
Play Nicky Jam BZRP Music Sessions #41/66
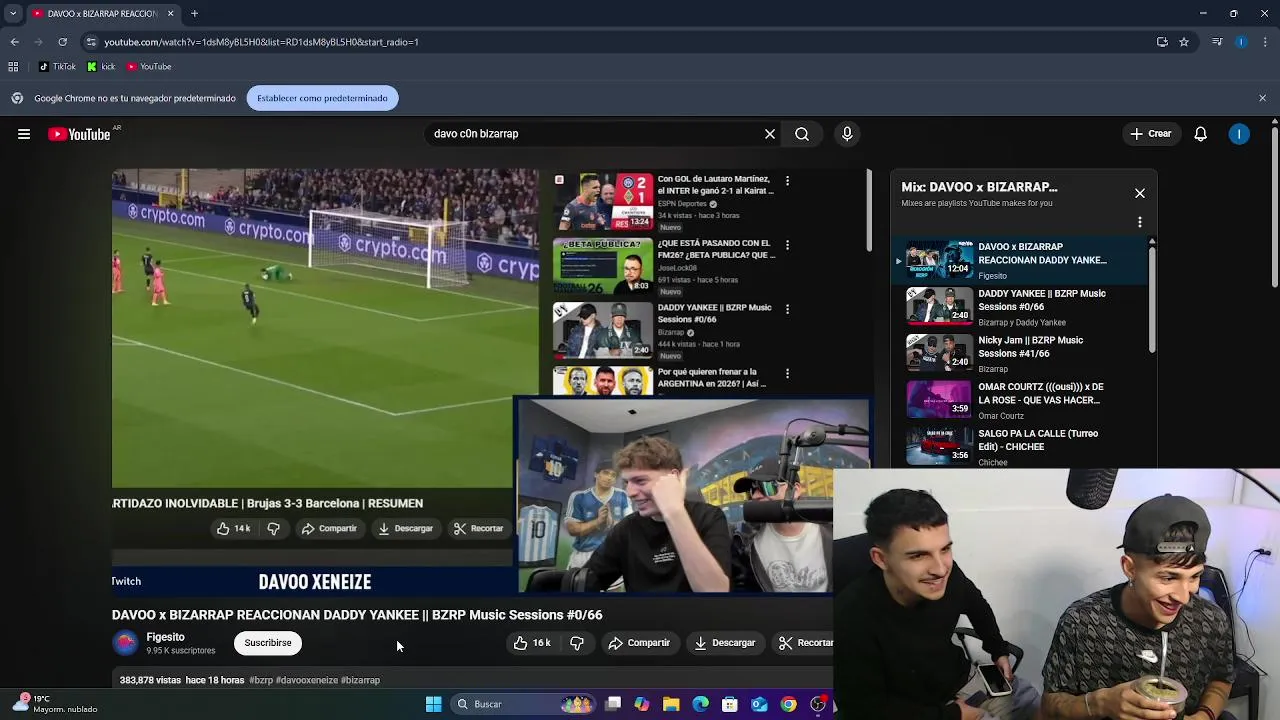(x=1020, y=354)
